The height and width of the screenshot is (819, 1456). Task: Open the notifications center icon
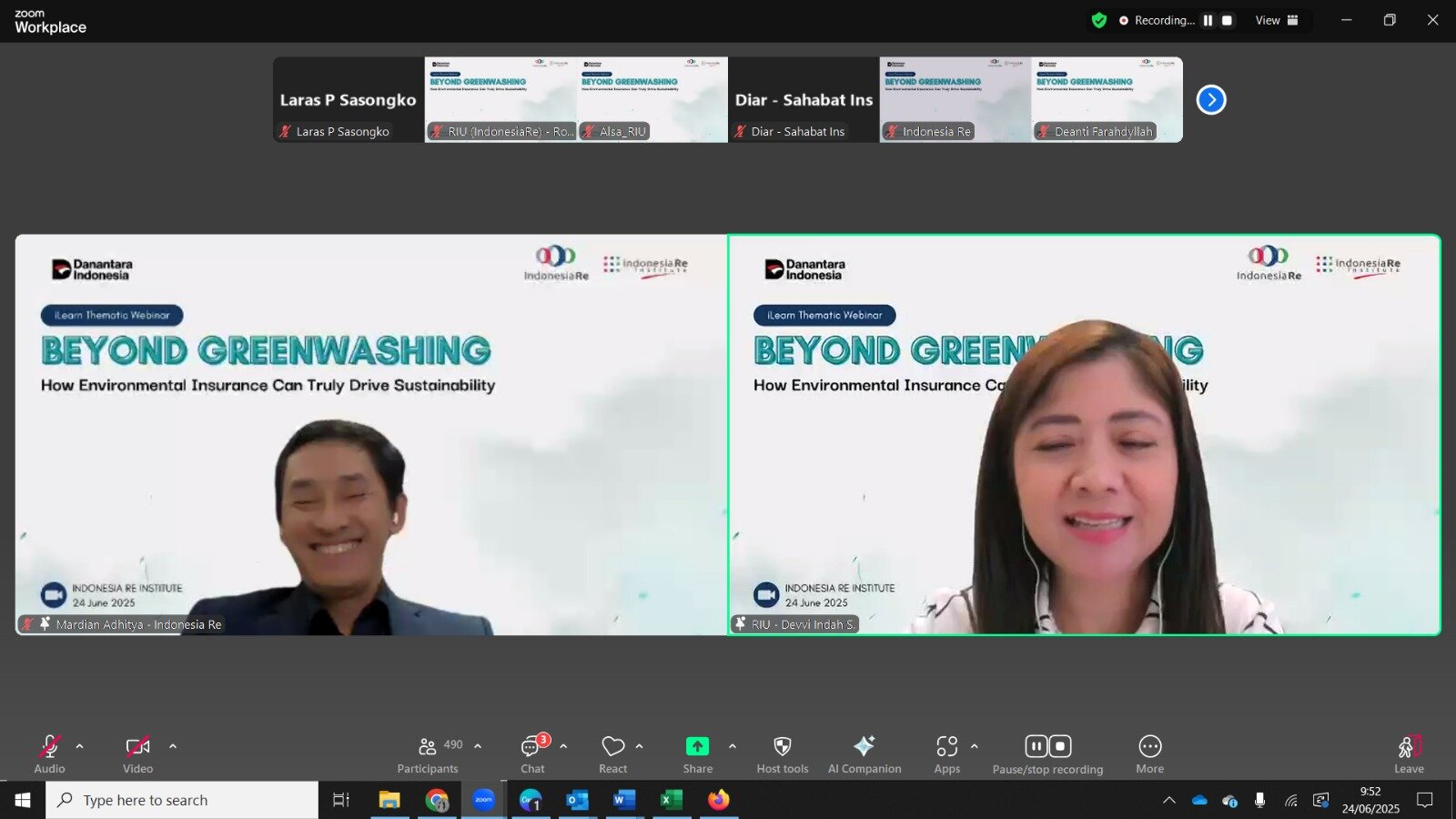point(1425,801)
